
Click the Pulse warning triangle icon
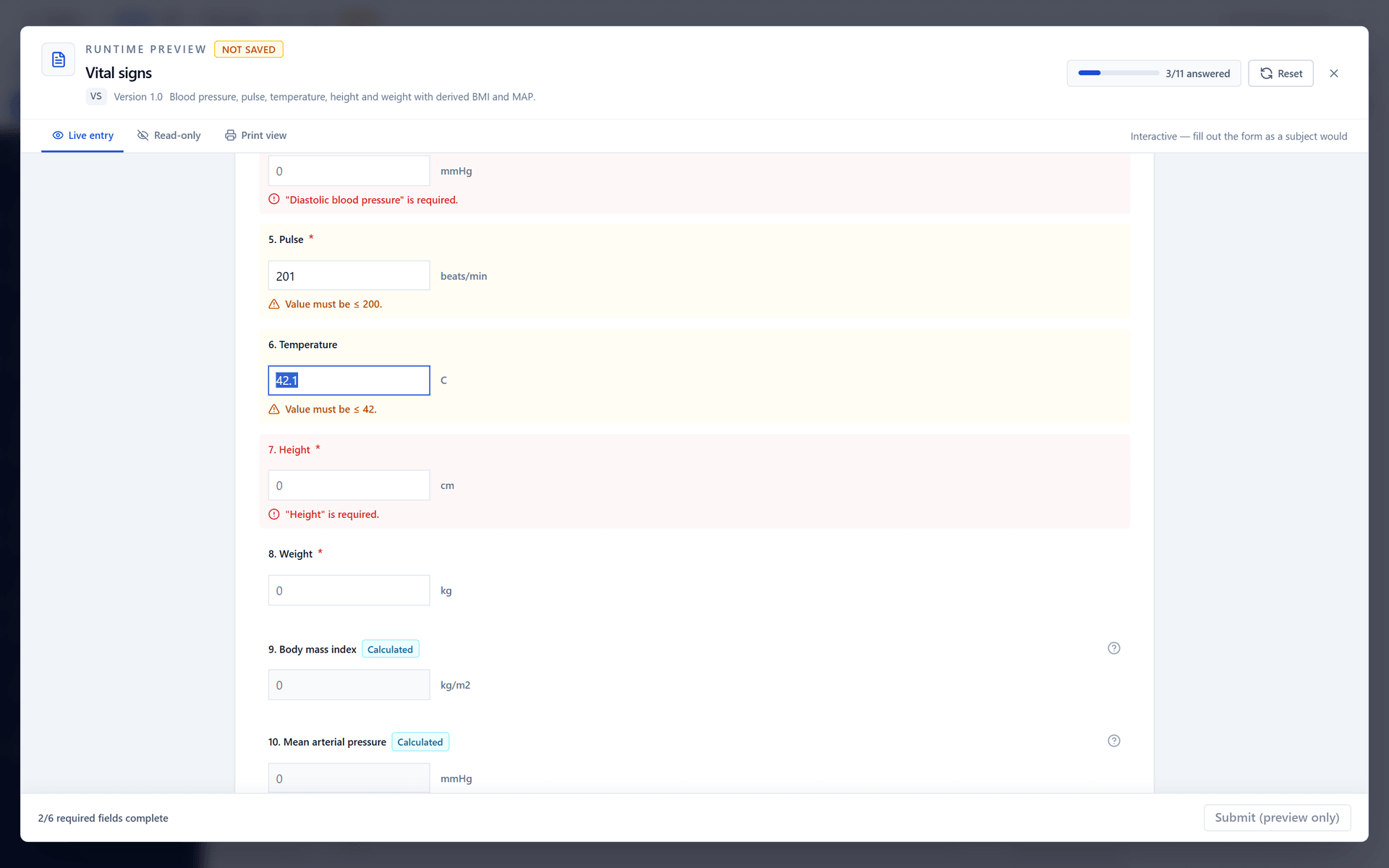click(274, 305)
